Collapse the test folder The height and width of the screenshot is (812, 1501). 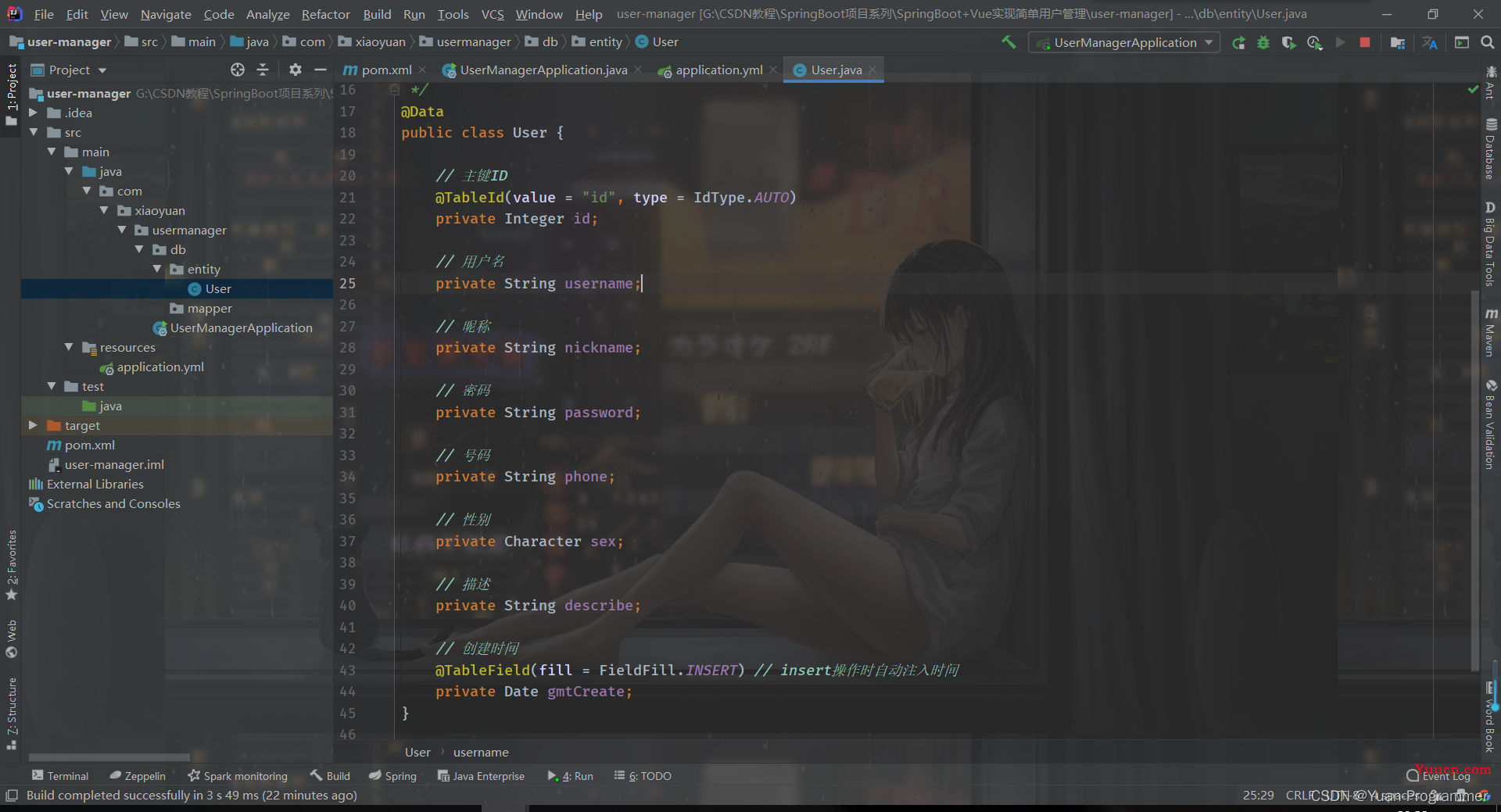(x=51, y=386)
